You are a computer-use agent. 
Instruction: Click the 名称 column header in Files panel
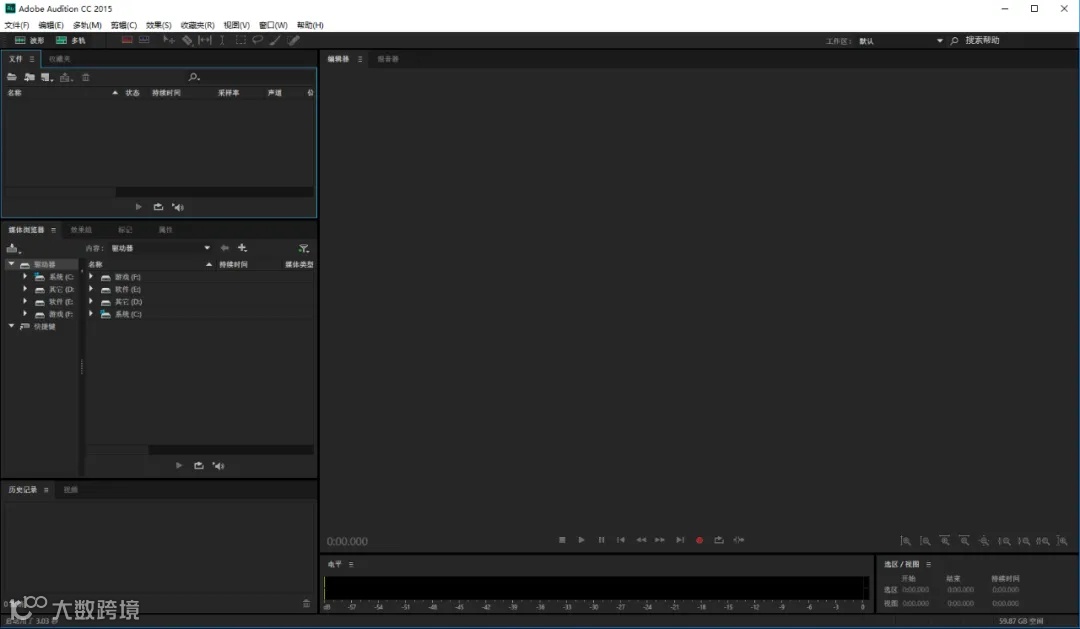tap(14, 93)
